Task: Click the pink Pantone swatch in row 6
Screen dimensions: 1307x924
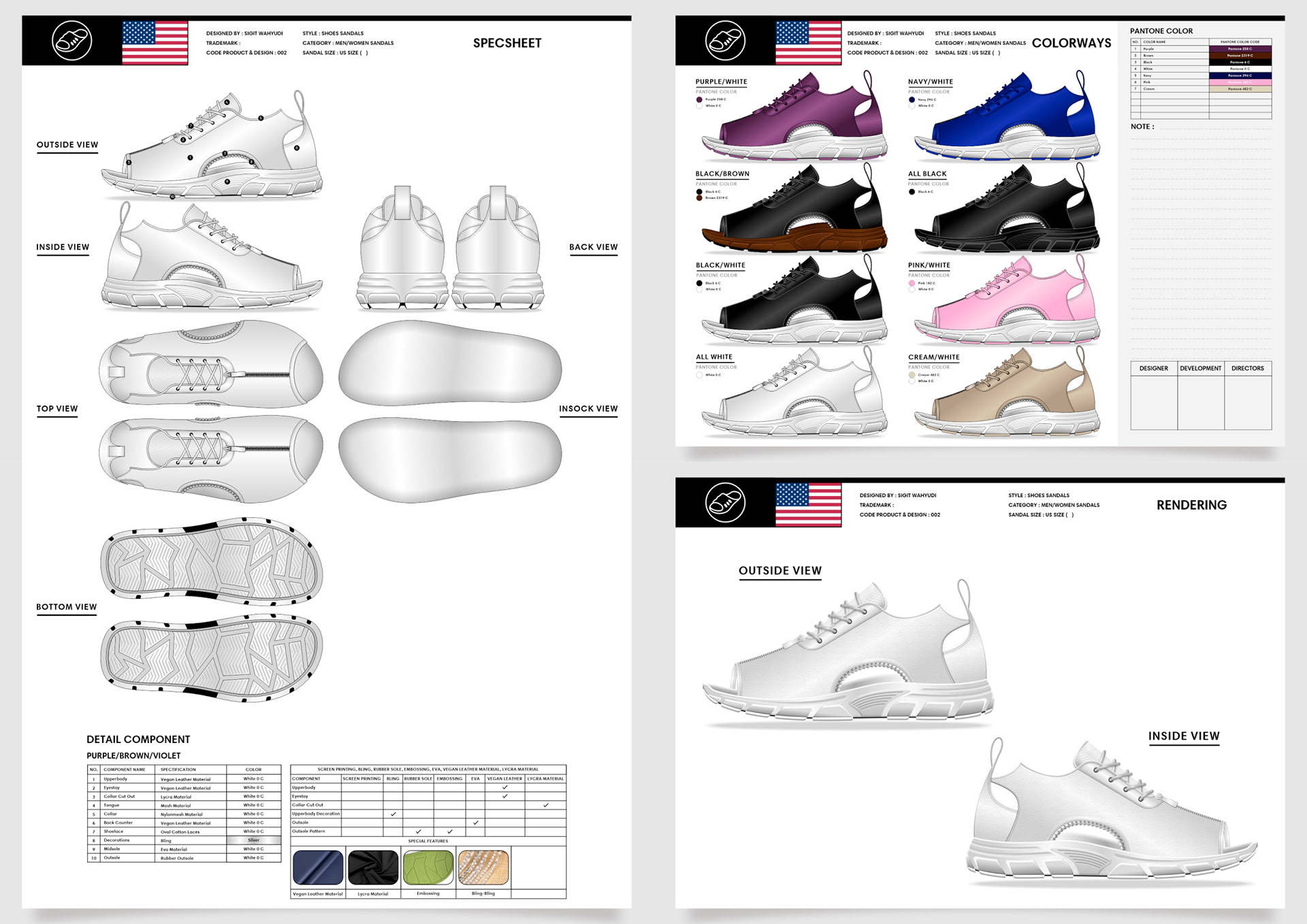Action: pyautogui.click(x=1240, y=82)
